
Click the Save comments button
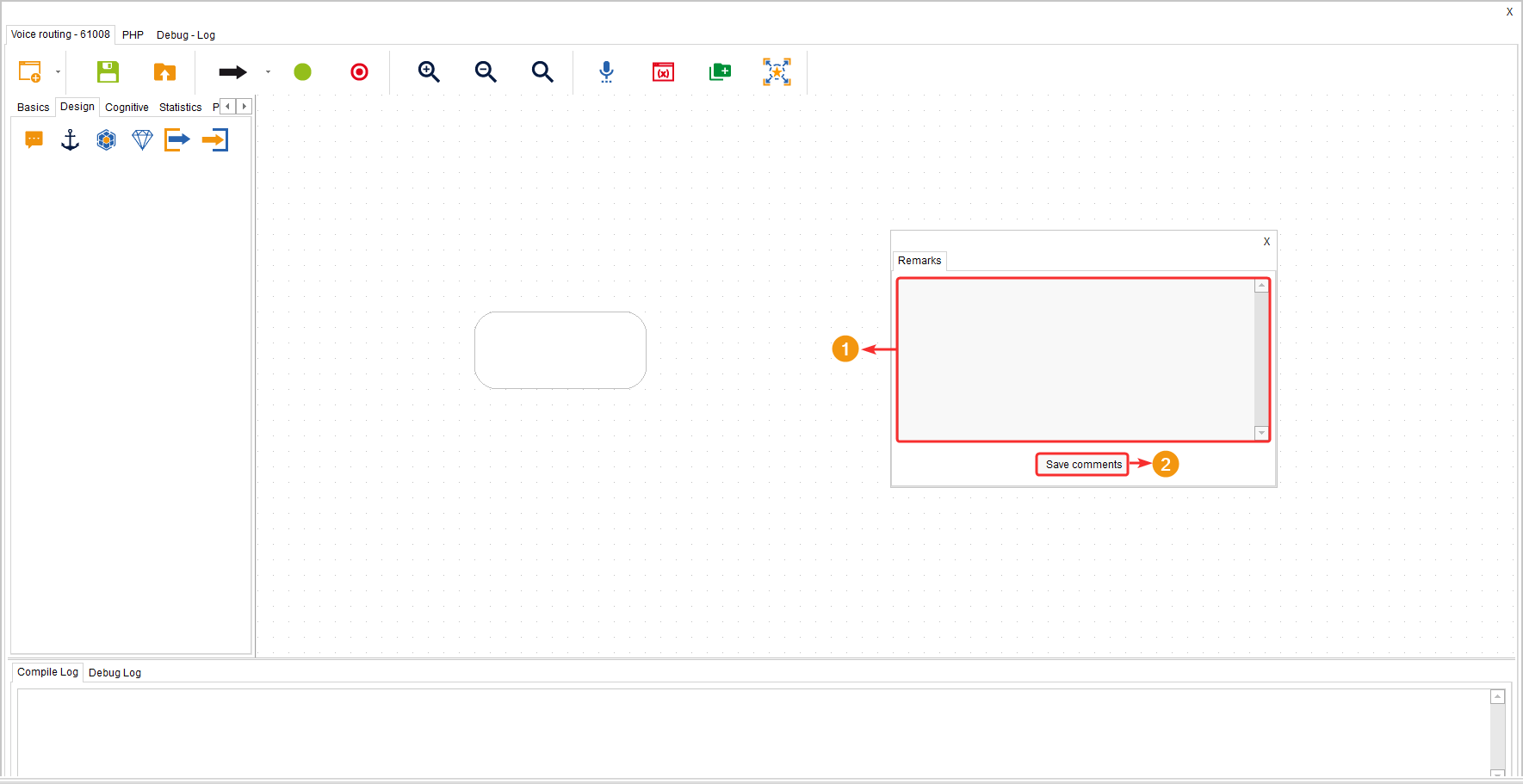(1083, 465)
